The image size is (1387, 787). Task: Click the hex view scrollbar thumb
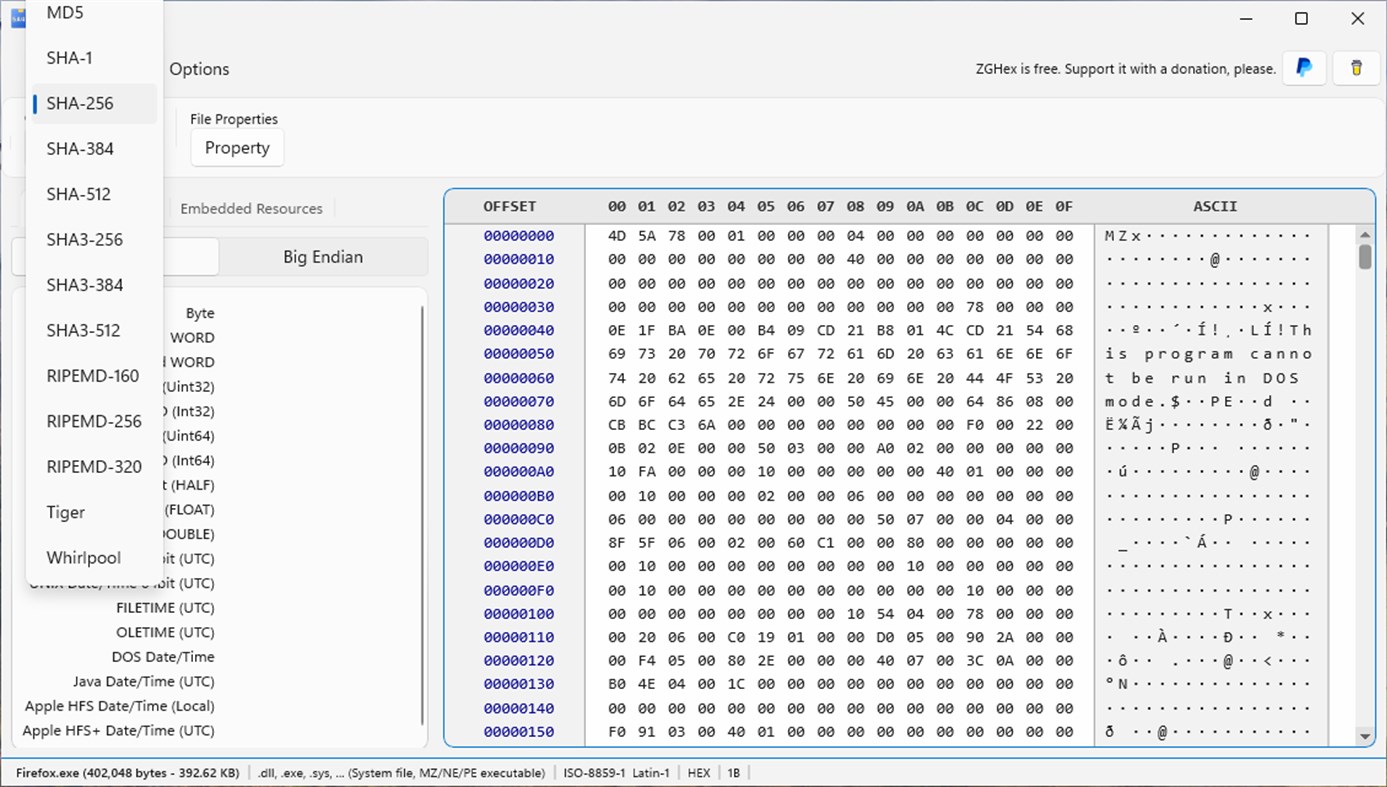pyautogui.click(x=1365, y=257)
